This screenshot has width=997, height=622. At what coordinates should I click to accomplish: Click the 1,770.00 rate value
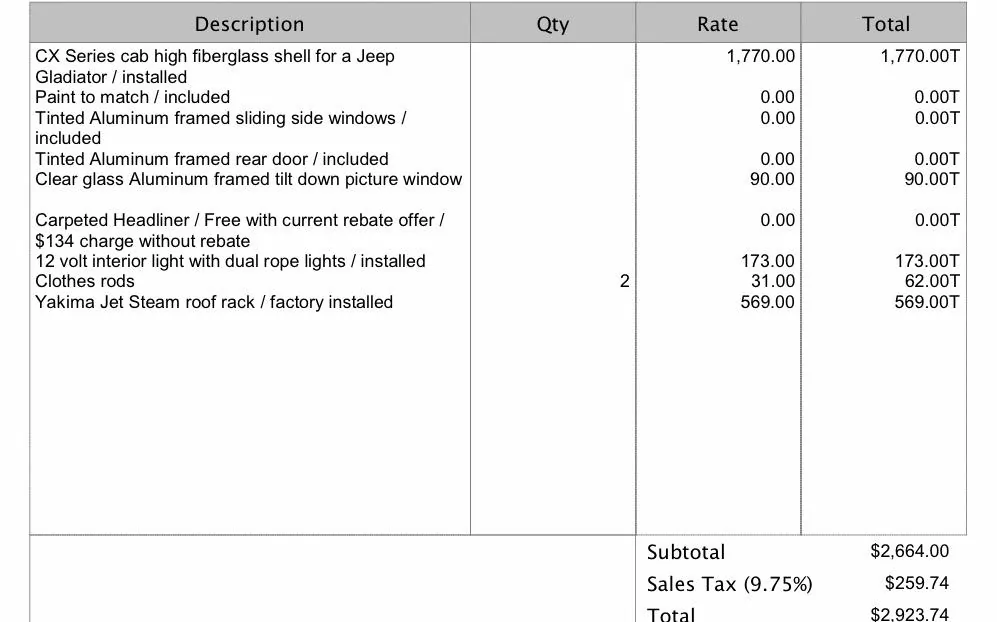(x=760, y=56)
